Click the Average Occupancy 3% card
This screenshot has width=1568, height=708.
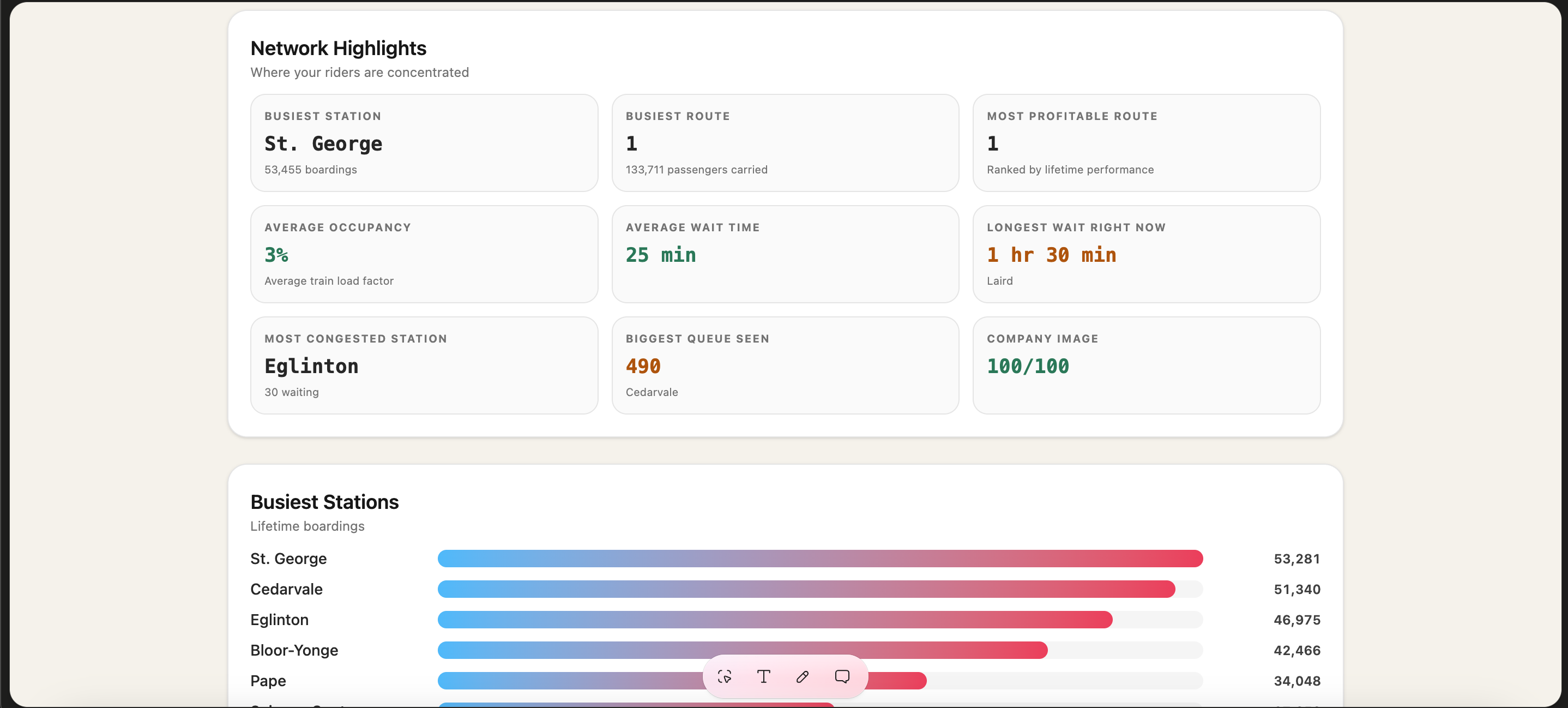(424, 254)
